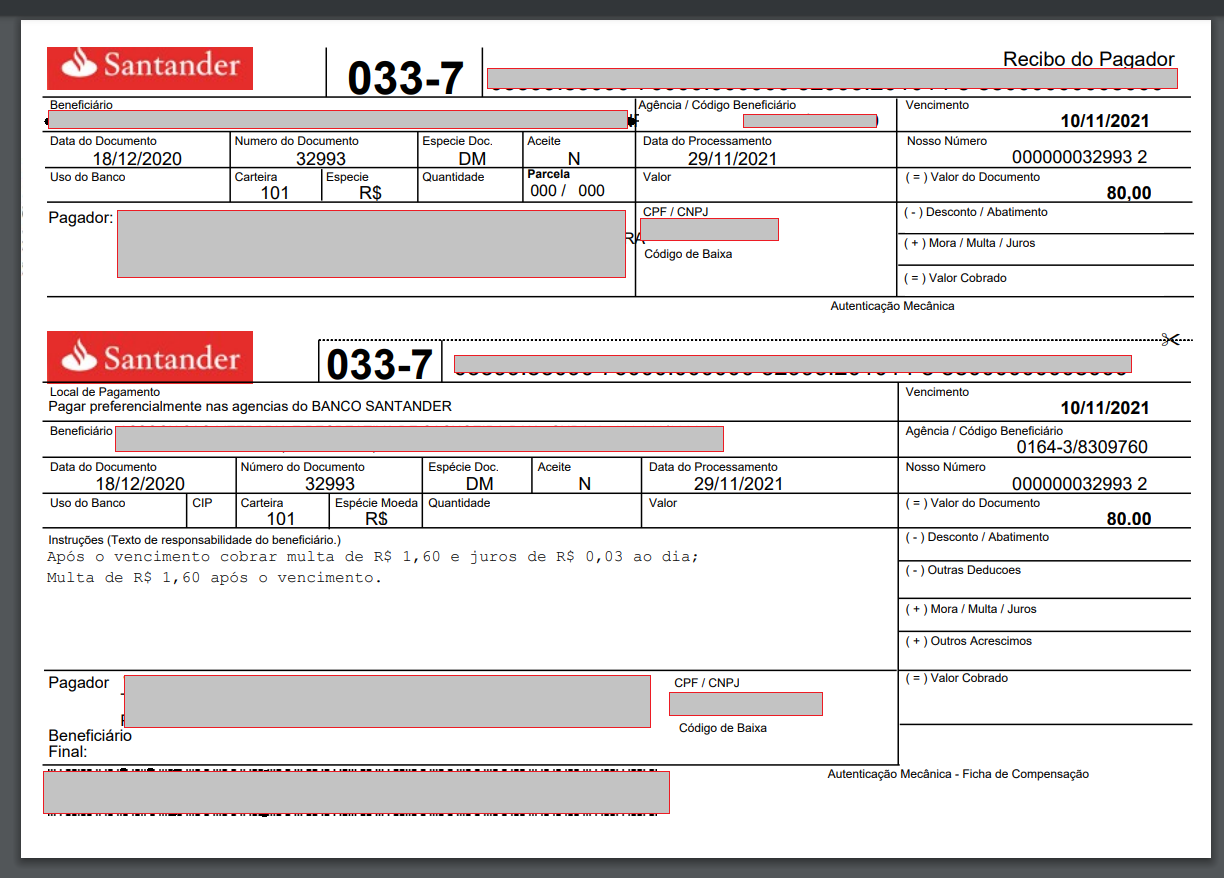
Task: Click '( + ) Outros Acrescimos' field label
Action: [x=968, y=641]
